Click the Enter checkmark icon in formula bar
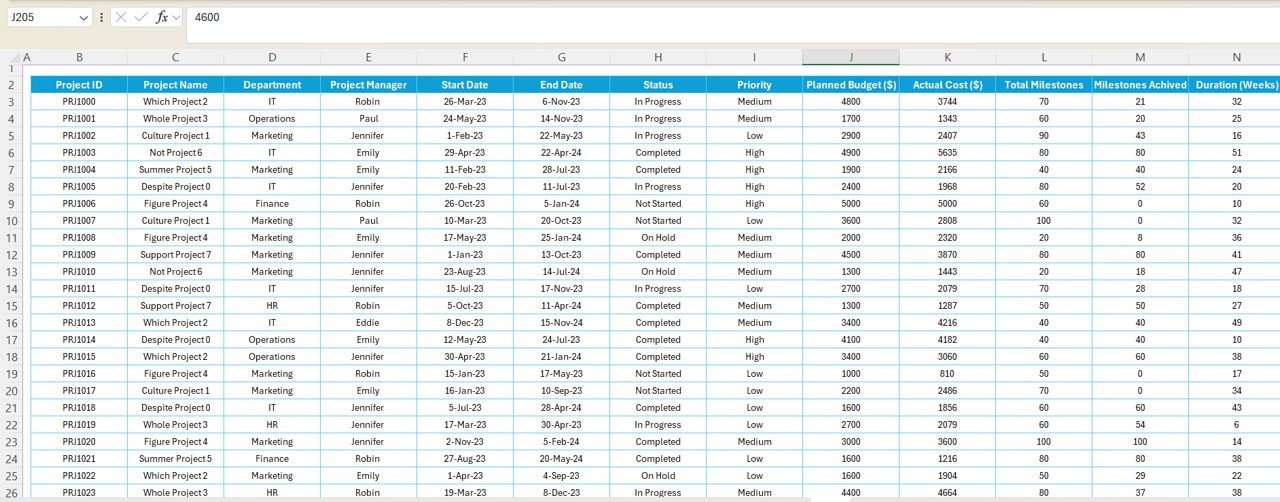 click(141, 17)
